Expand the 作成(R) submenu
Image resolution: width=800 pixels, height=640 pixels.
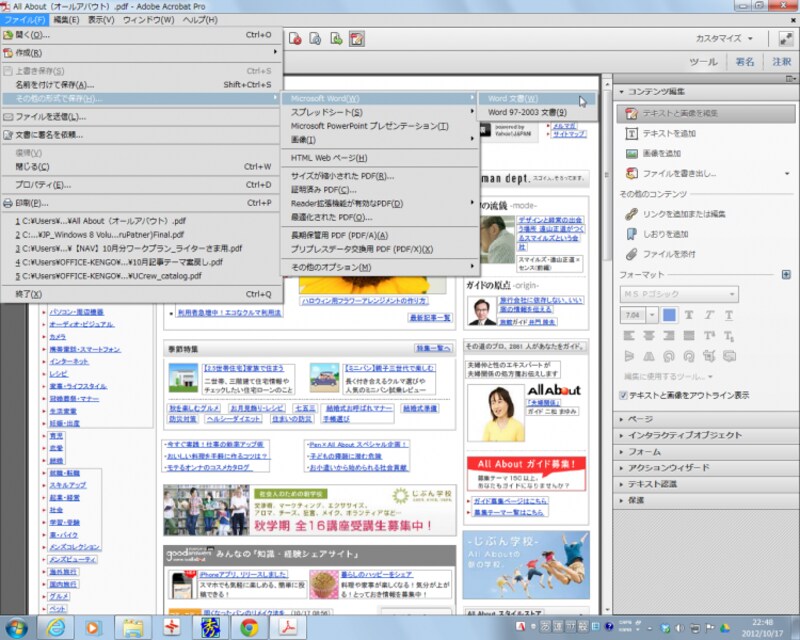tap(141, 53)
